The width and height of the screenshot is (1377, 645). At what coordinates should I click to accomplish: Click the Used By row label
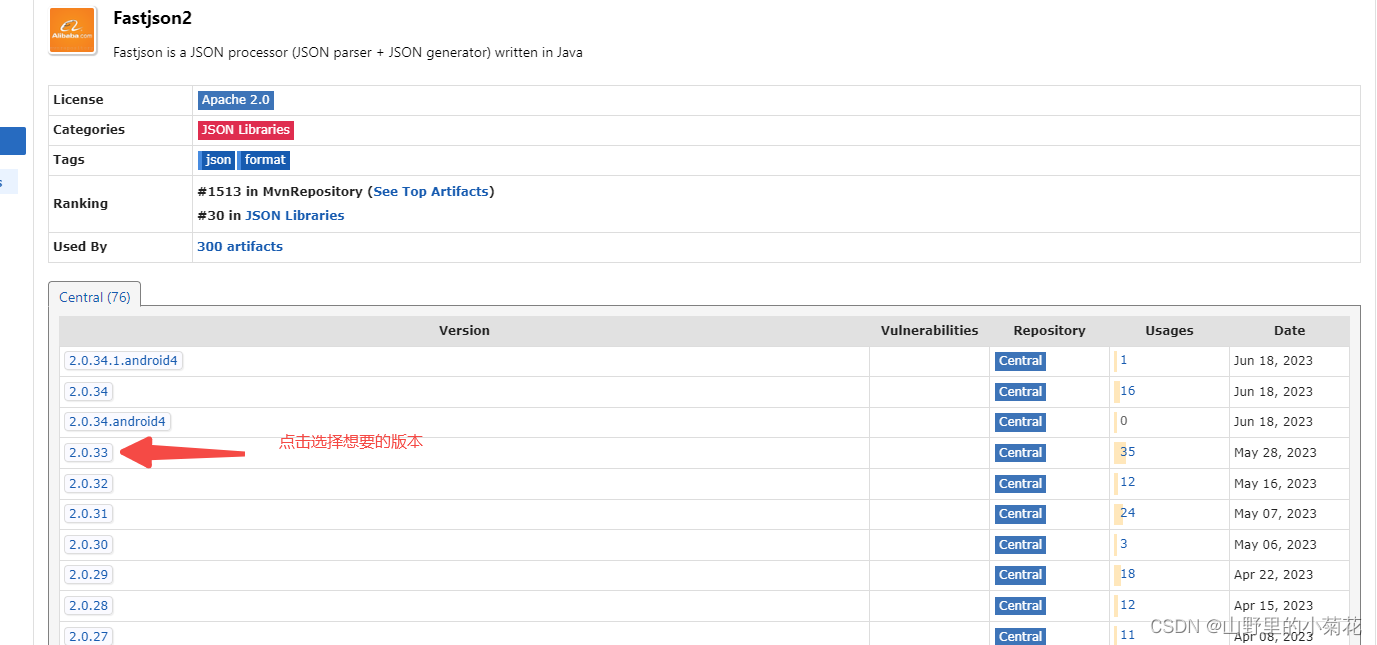(80, 247)
